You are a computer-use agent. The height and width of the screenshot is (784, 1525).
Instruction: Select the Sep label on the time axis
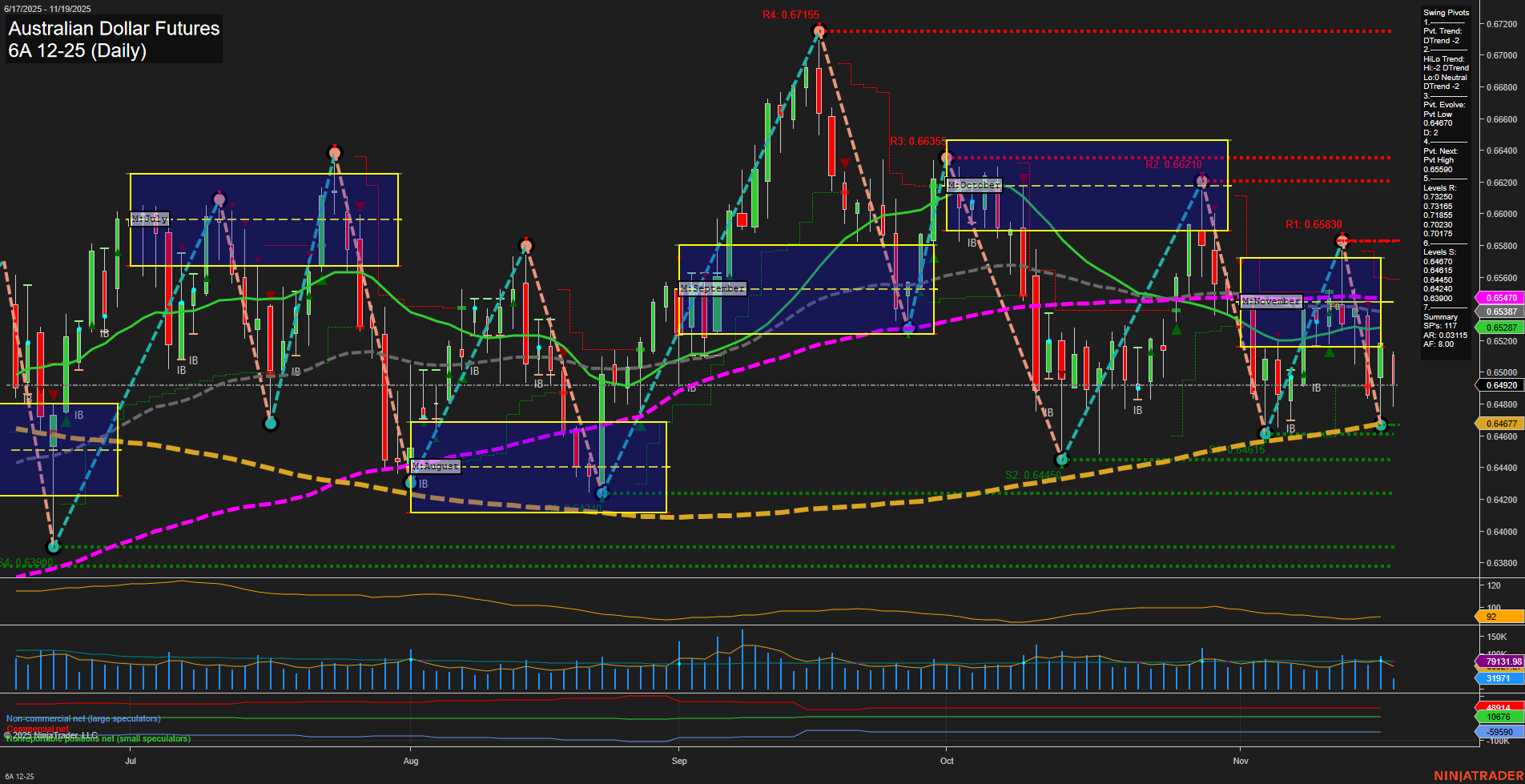(679, 761)
